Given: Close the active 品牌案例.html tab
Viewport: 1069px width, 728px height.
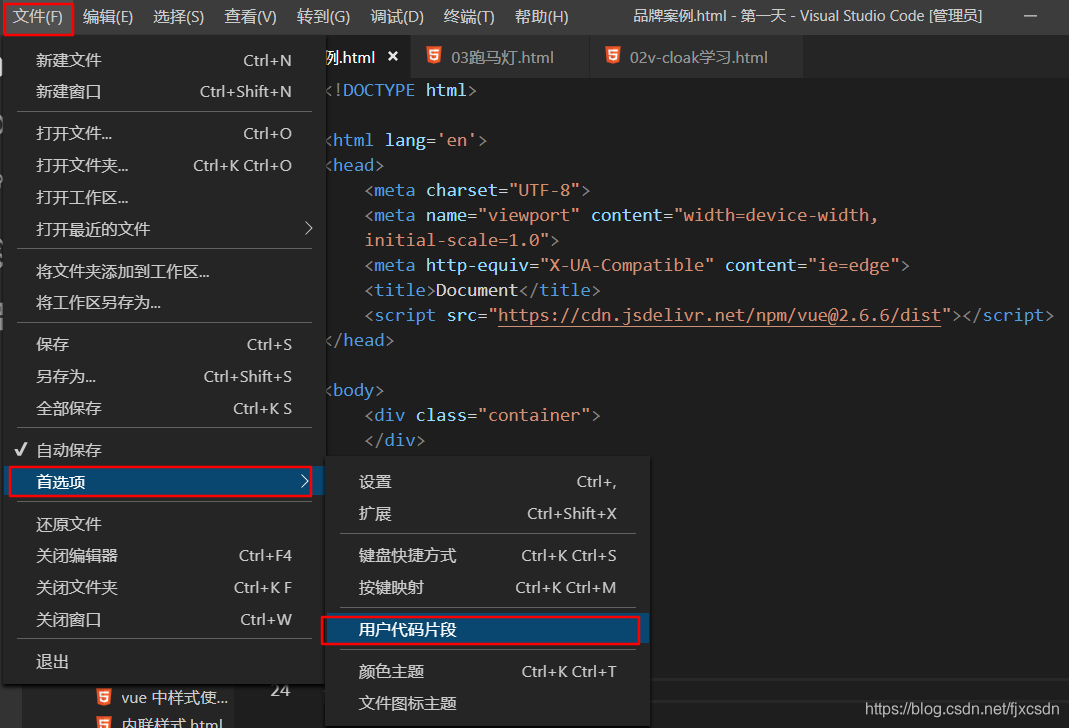Looking at the screenshot, I should (x=393, y=57).
